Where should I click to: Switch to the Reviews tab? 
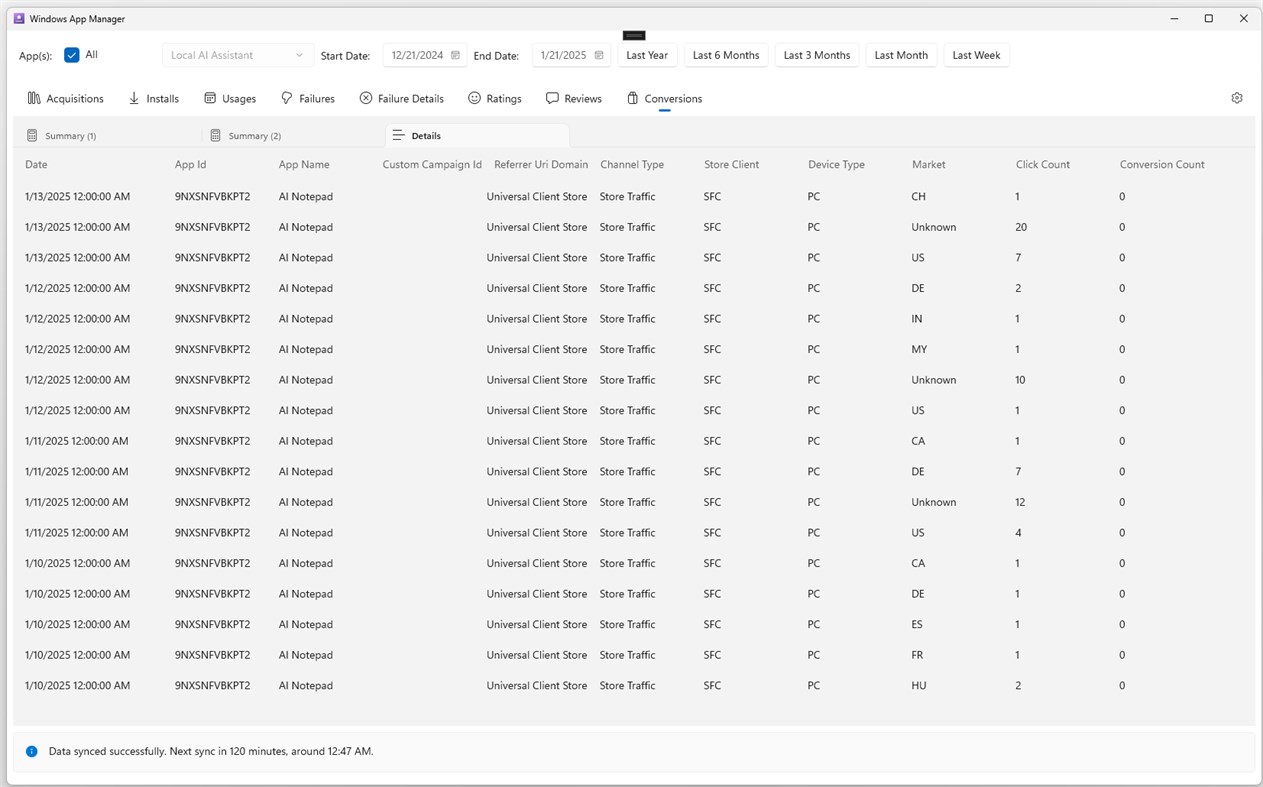[574, 98]
